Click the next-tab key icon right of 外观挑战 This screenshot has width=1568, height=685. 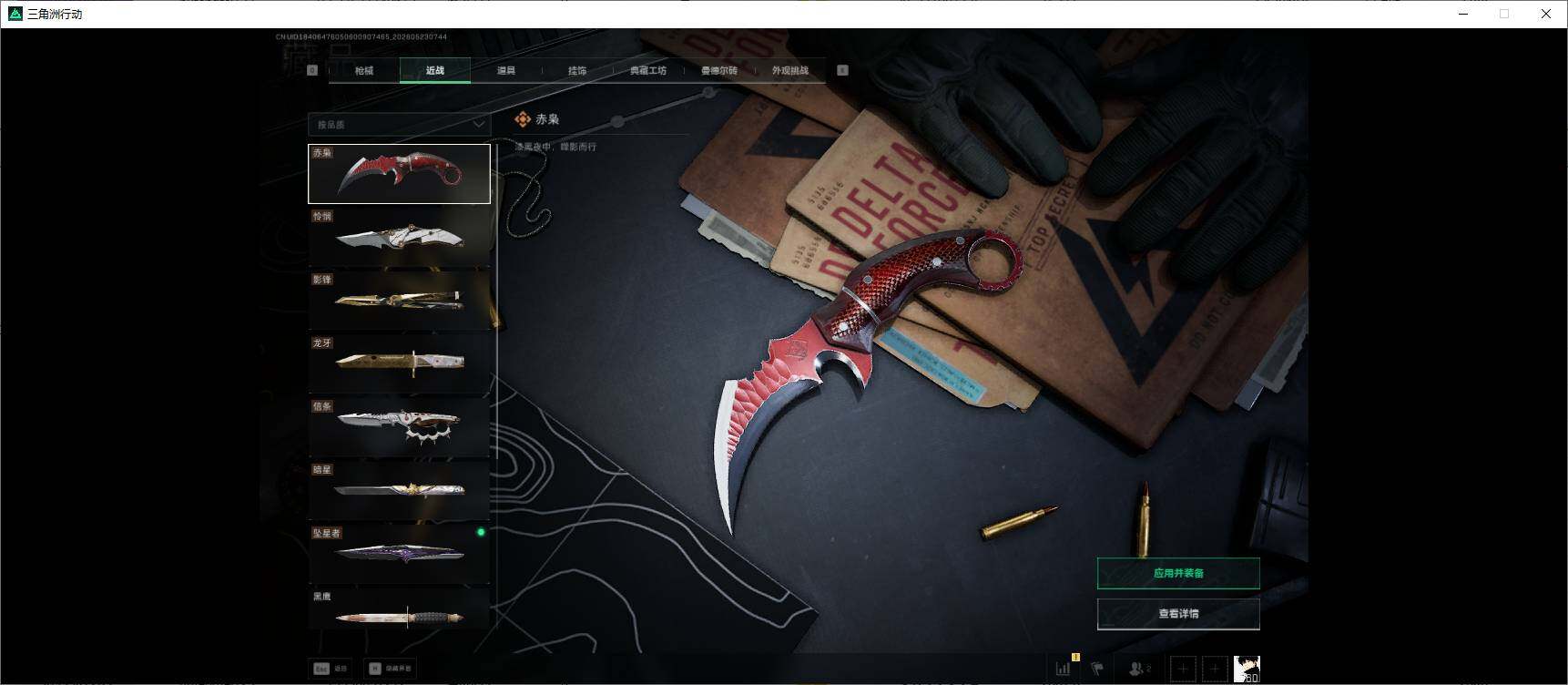point(842,70)
